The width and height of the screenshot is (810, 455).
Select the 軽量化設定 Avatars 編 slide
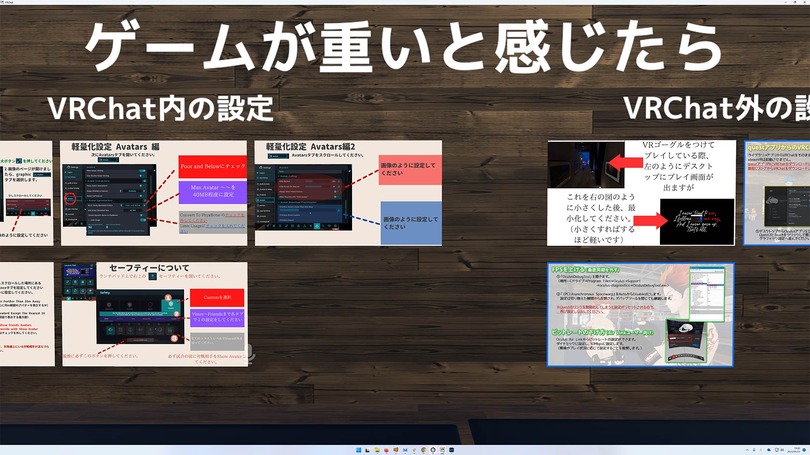(154, 193)
